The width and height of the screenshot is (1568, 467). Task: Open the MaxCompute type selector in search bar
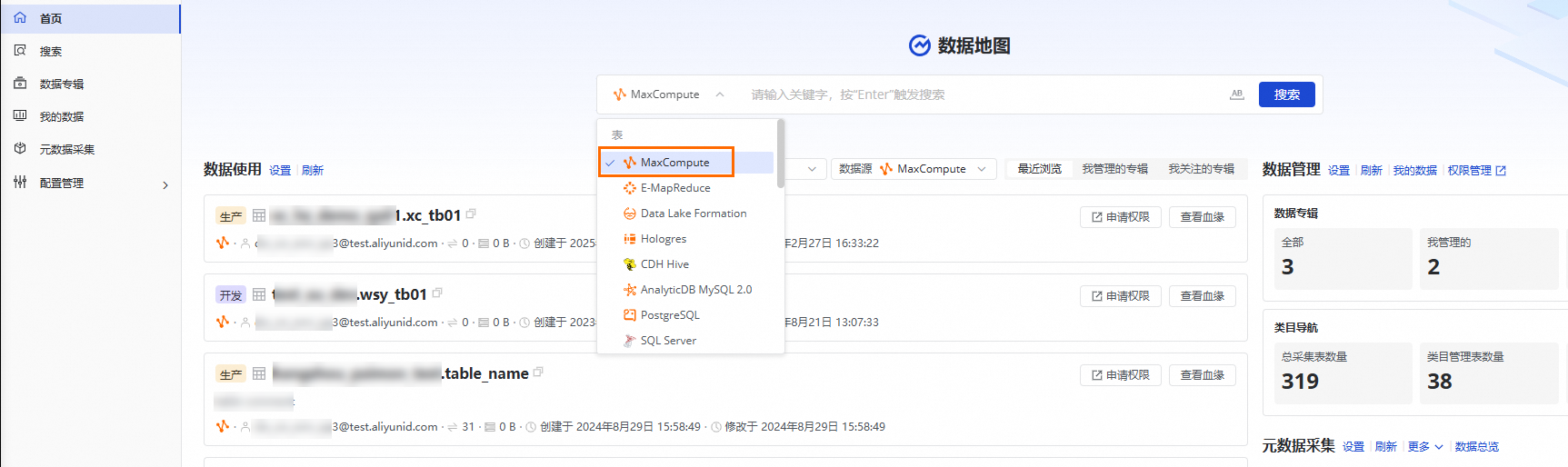pyautogui.click(x=668, y=94)
